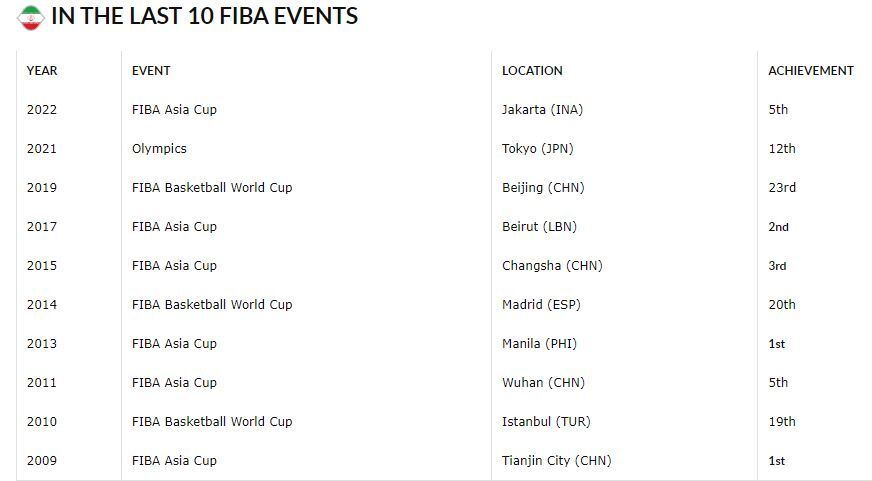Viewport: 872px width, 481px height.
Task: Select the 2022 FIBA Asia Cup event
Action: 174,110
